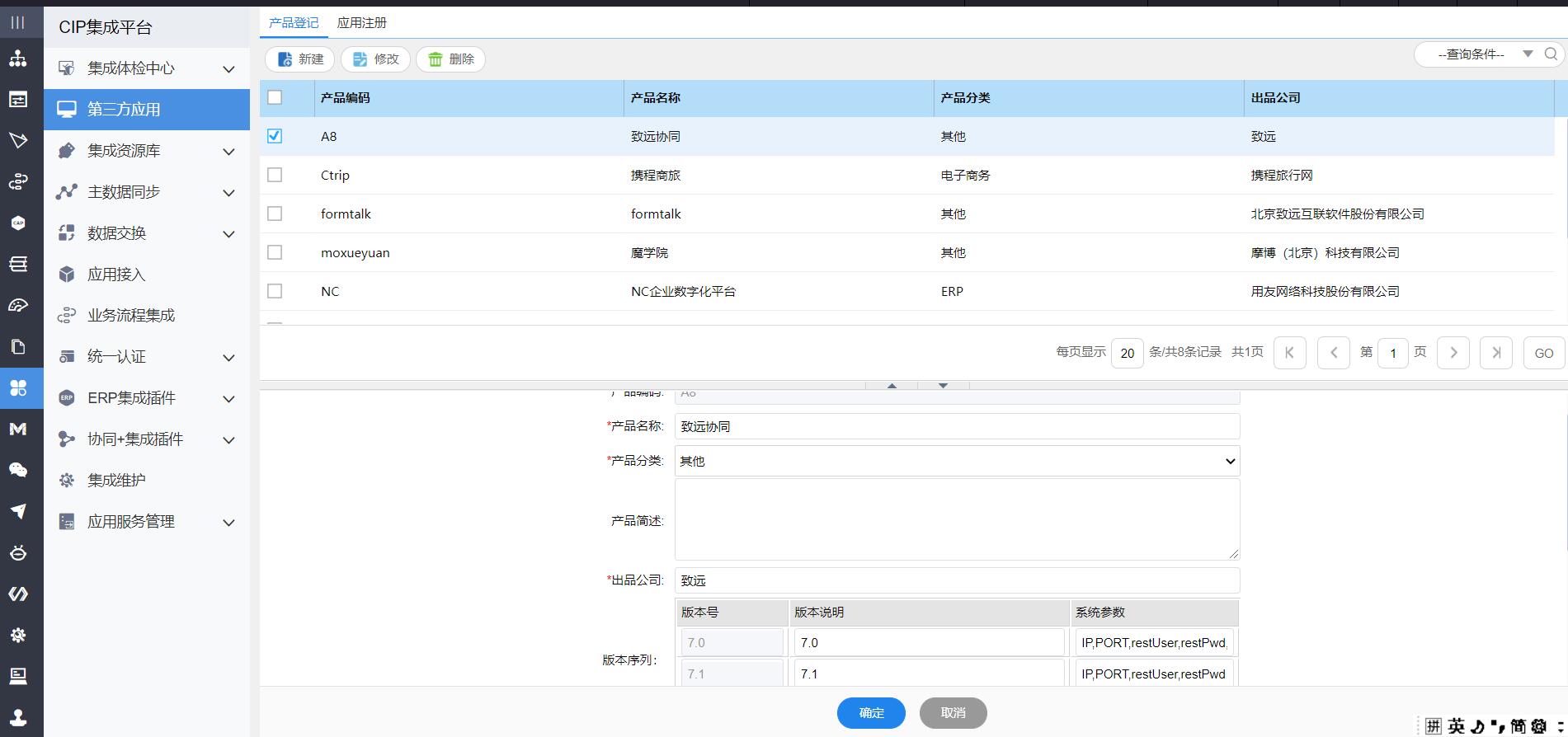The width and height of the screenshot is (1568, 737).
Task: Switch to the 应用注册 tab
Action: point(361,23)
